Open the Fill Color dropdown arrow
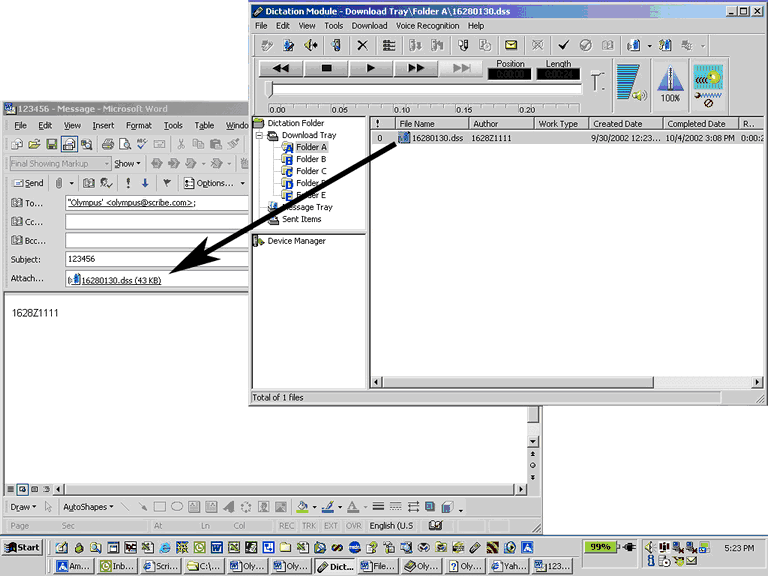 [x=314, y=507]
